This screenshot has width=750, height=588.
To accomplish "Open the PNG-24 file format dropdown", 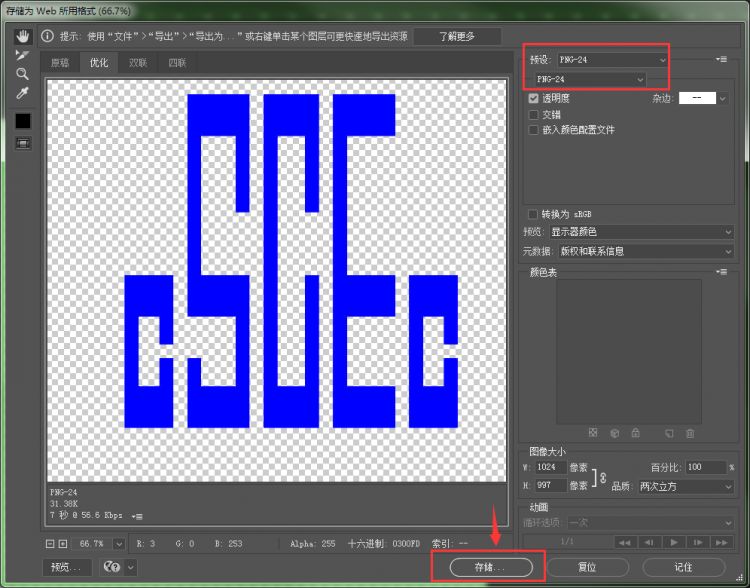I will click(590, 79).
